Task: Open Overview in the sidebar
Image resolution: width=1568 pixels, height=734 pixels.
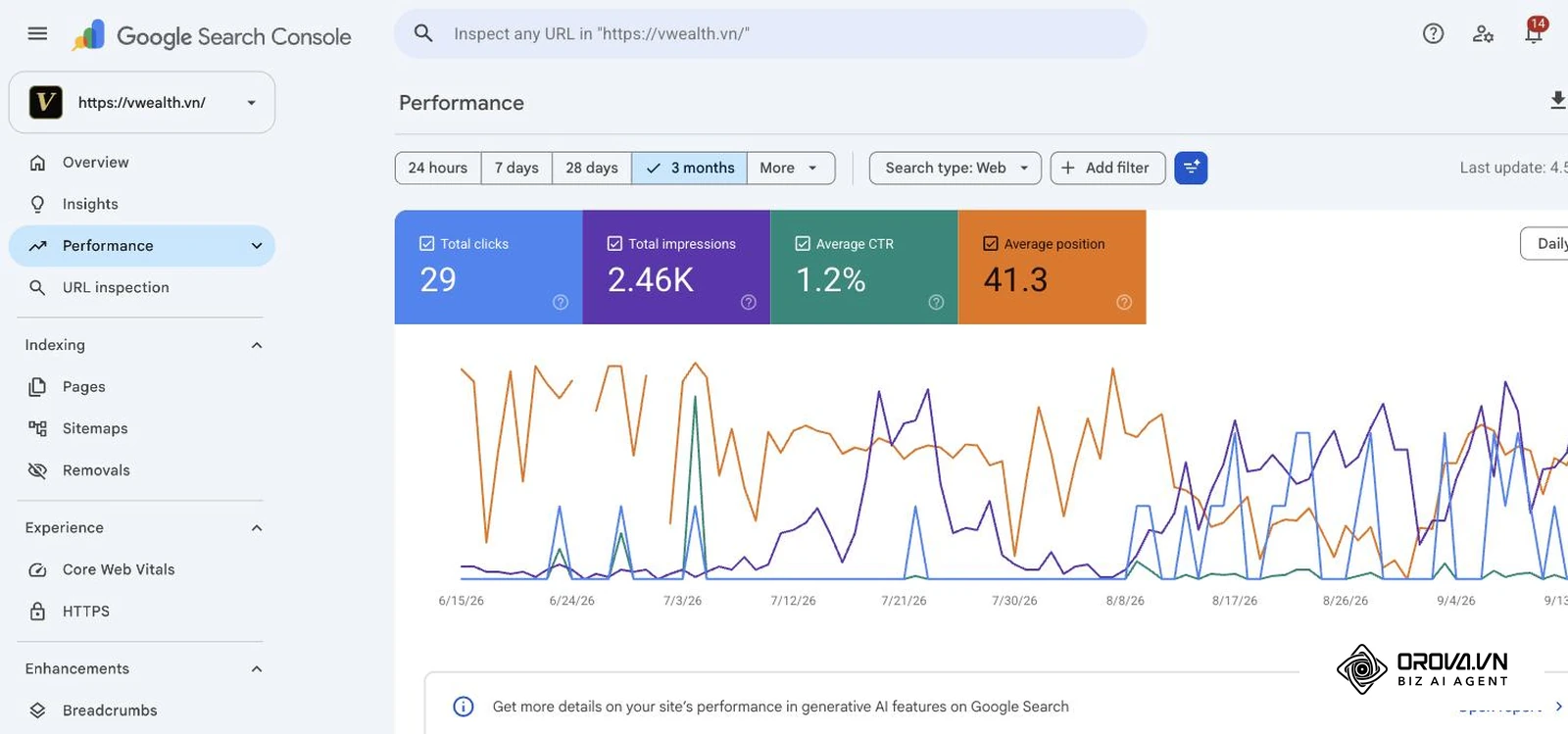Action: click(142, 163)
